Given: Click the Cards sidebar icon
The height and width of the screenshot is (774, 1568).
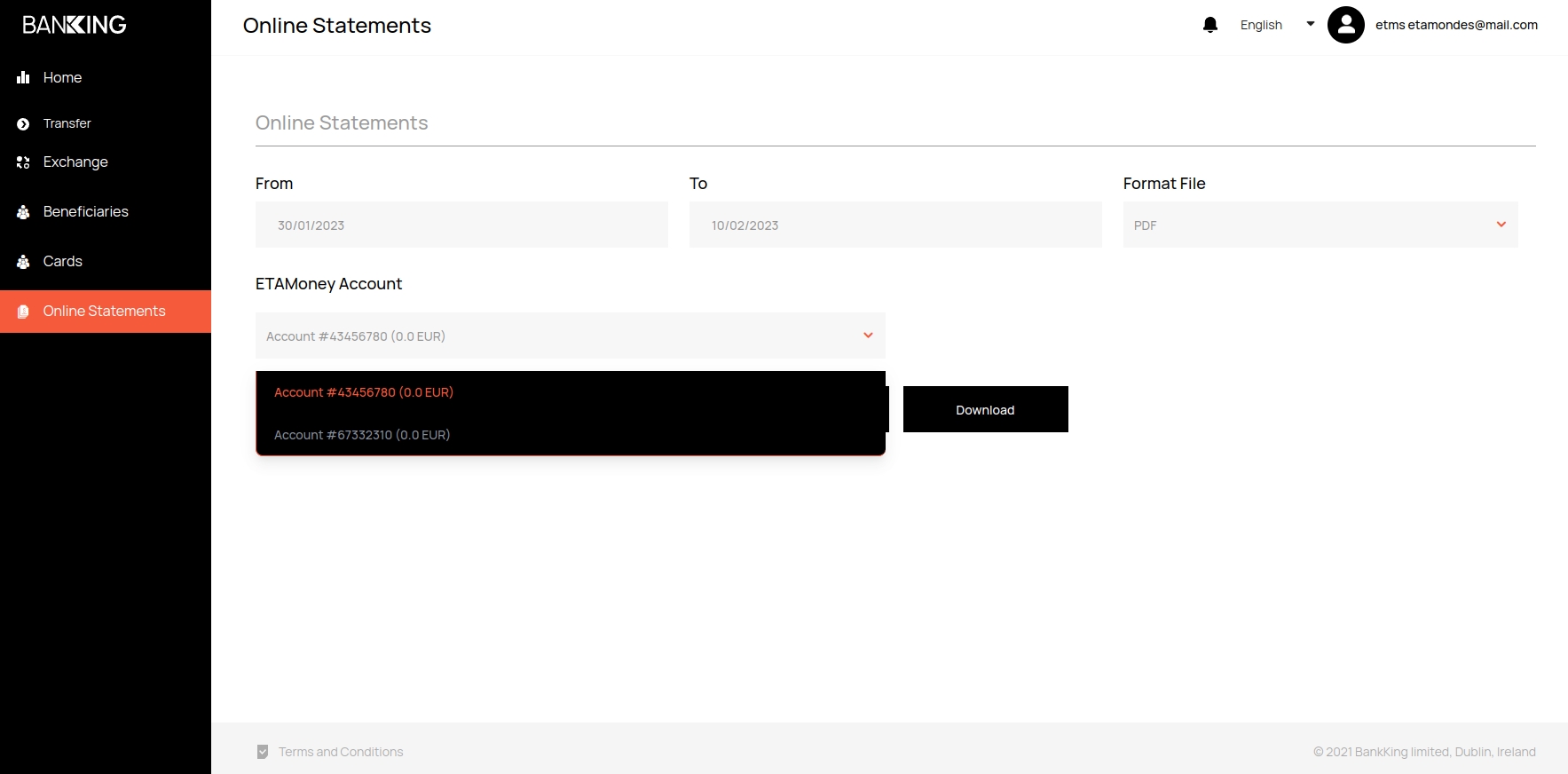Looking at the screenshot, I should click(x=23, y=262).
